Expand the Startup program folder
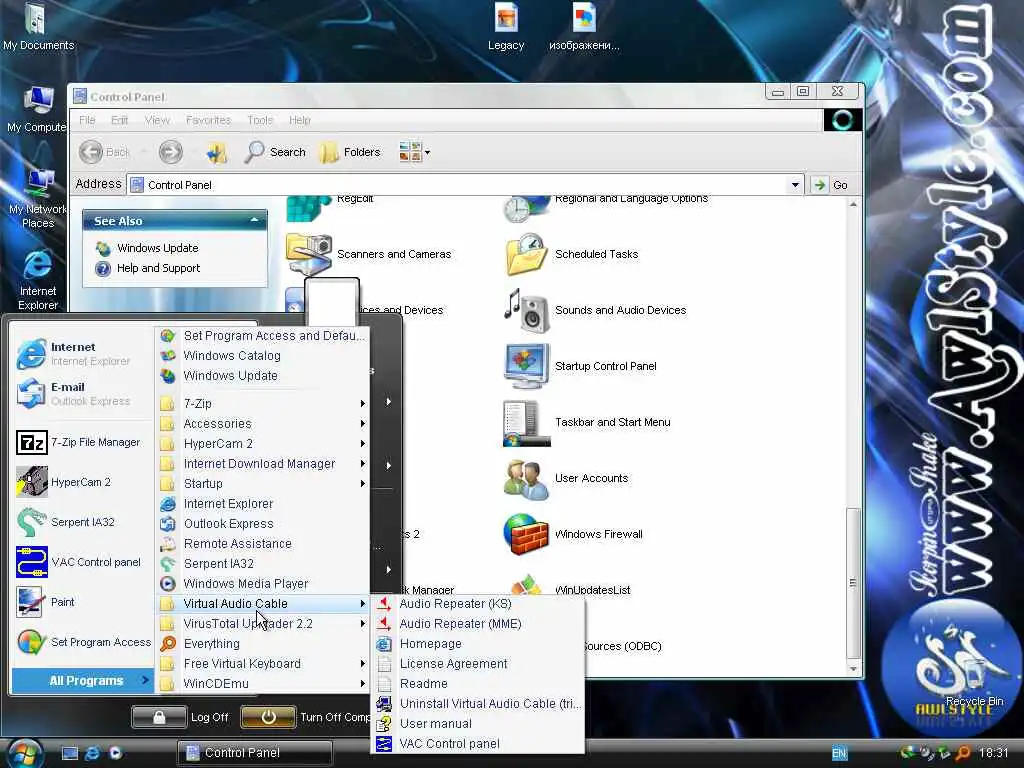Image resolution: width=1024 pixels, height=768 pixels. click(263, 484)
